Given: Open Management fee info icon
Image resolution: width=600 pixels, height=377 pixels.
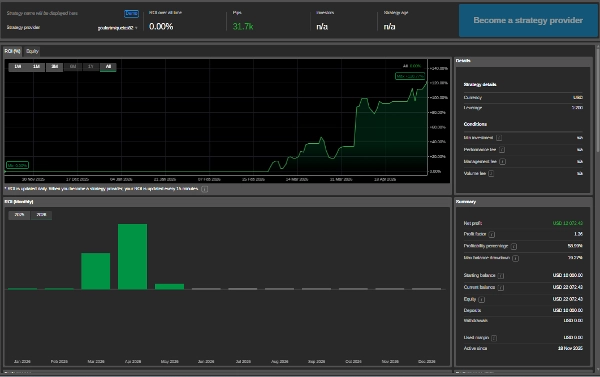Looking at the screenshot, I should [502, 162].
